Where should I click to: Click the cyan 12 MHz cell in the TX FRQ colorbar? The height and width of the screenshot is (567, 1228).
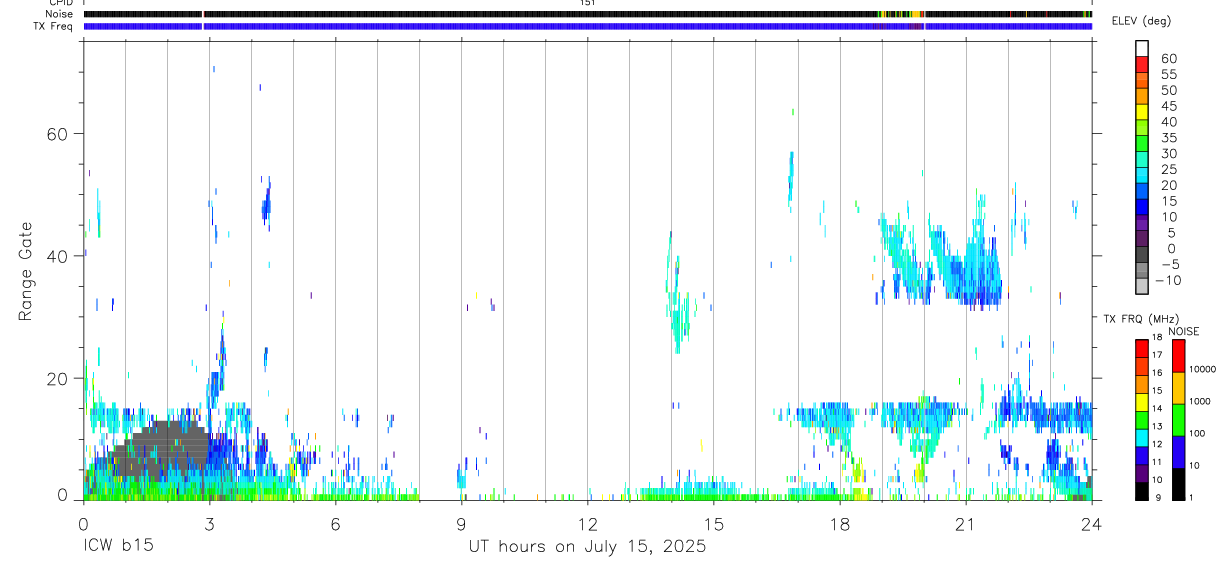coord(1142,438)
